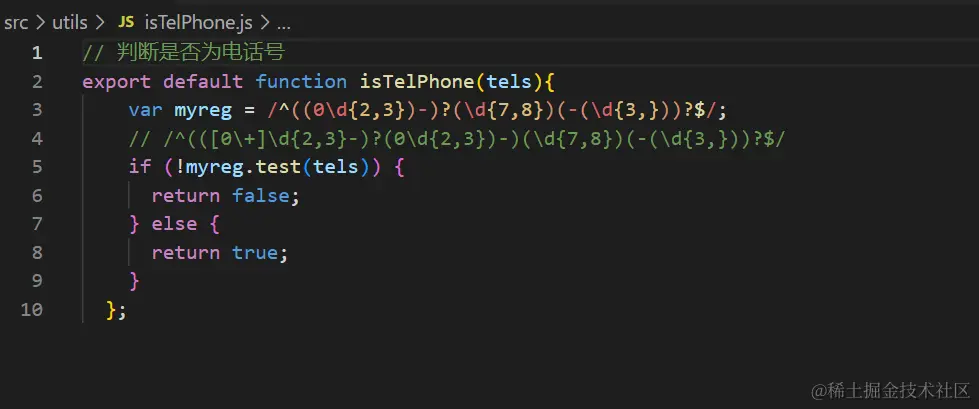This screenshot has width=979, height=409.
Task: Click 'return' on line 8
Action: pyautogui.click(x=185, y=253)
